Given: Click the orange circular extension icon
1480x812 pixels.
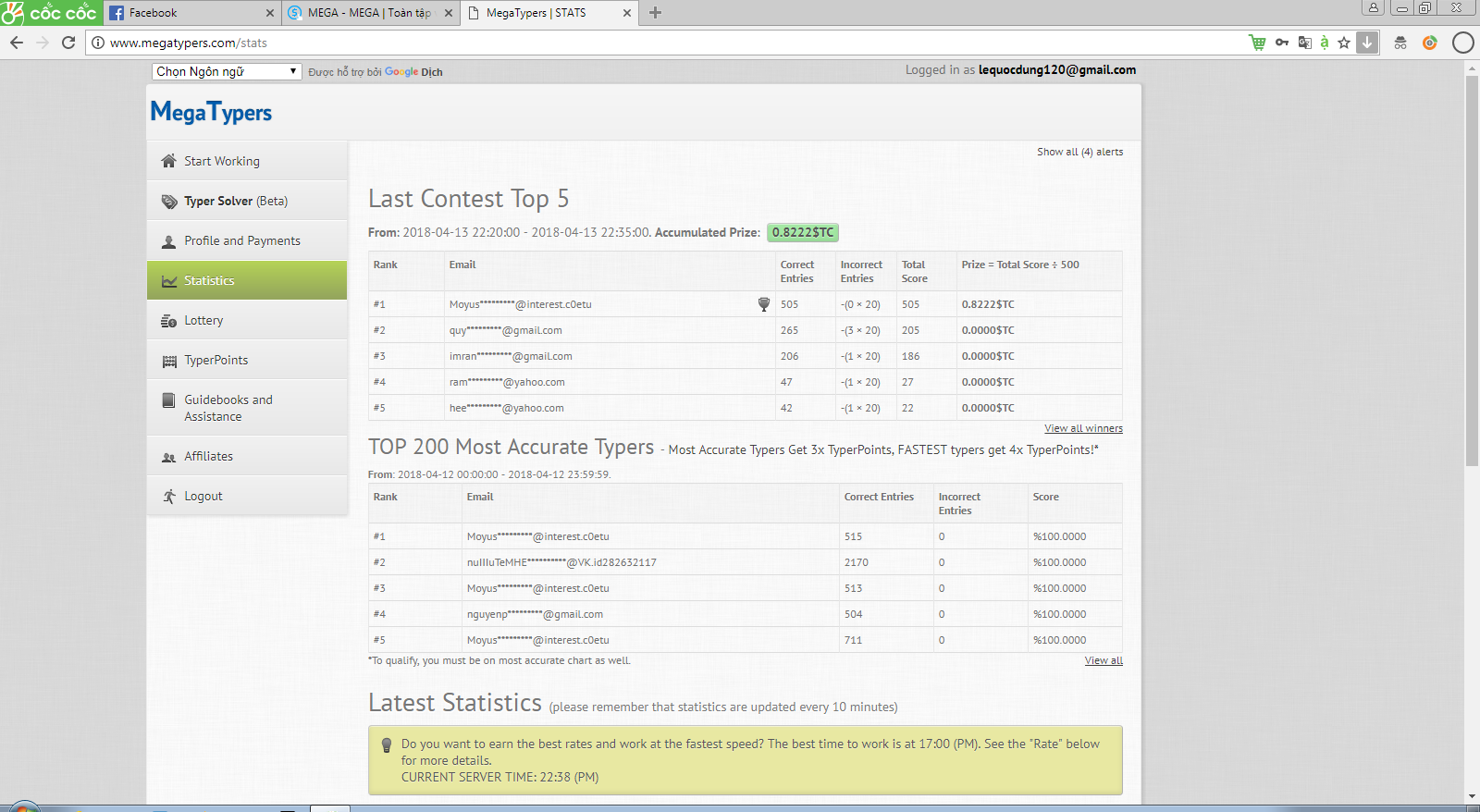Looking at the screenshot, I should (1430, 43).
